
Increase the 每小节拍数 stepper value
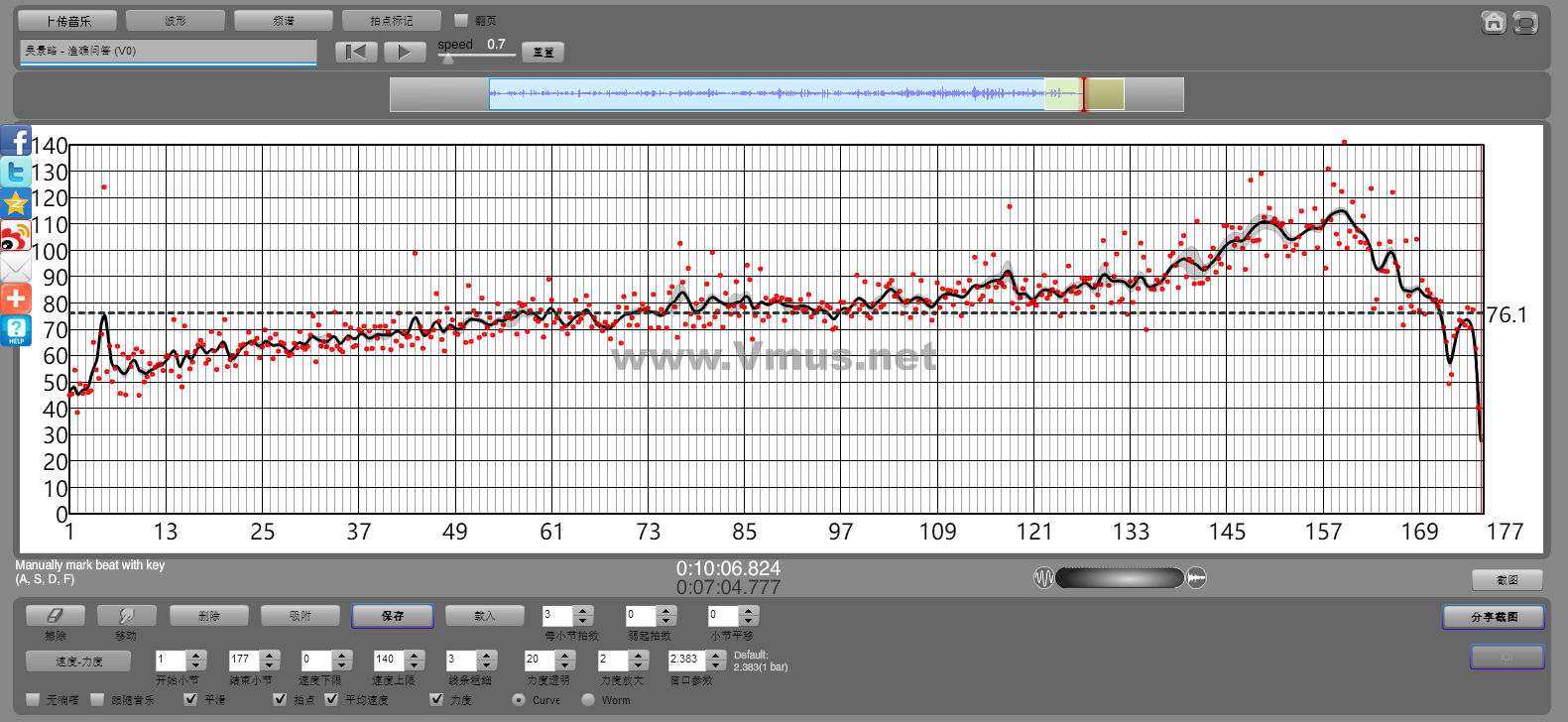coord(583,611)
